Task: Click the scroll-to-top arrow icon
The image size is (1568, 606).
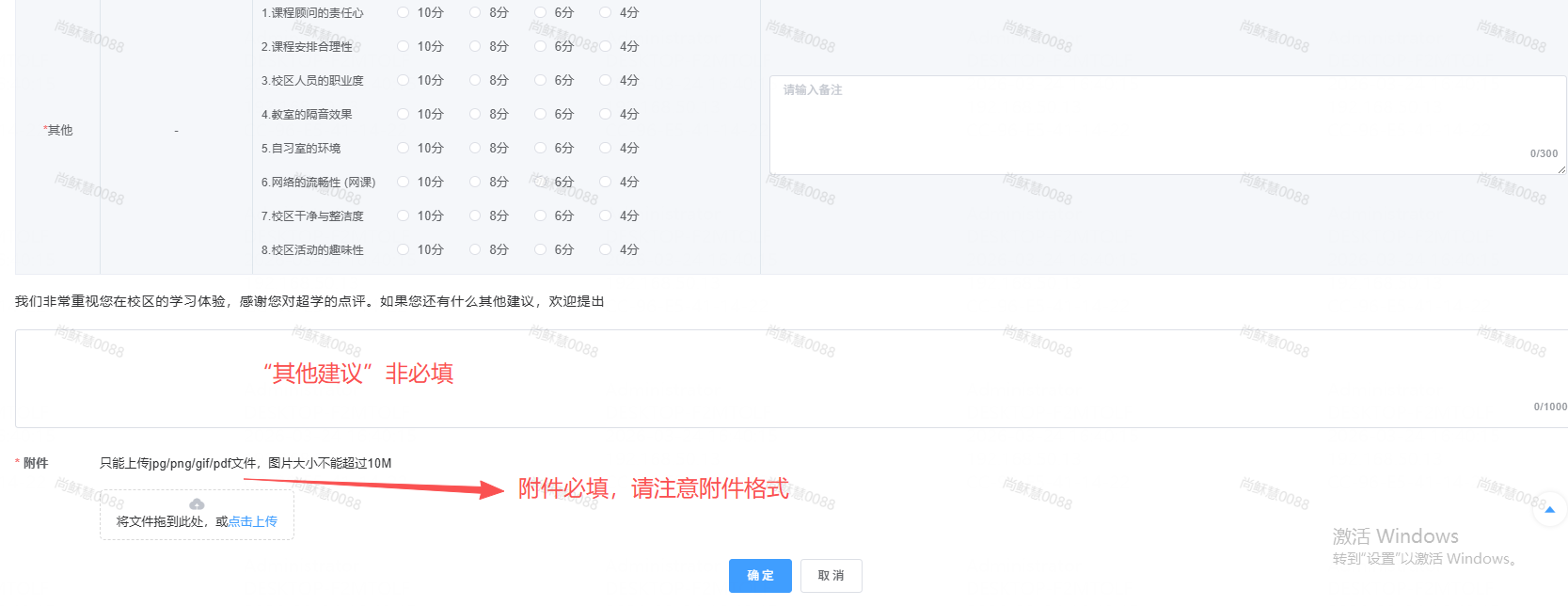Action: [1549, 510]
